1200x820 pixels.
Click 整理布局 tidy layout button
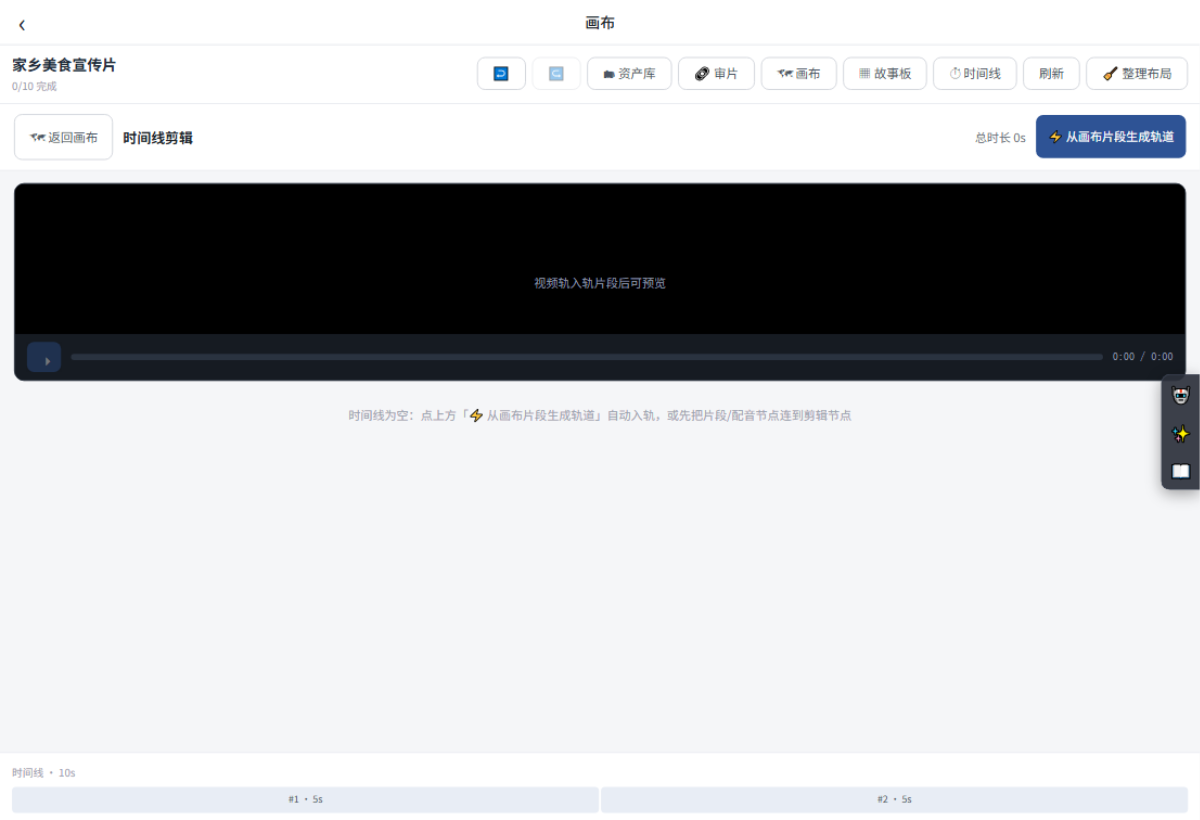click(1137, 73)
